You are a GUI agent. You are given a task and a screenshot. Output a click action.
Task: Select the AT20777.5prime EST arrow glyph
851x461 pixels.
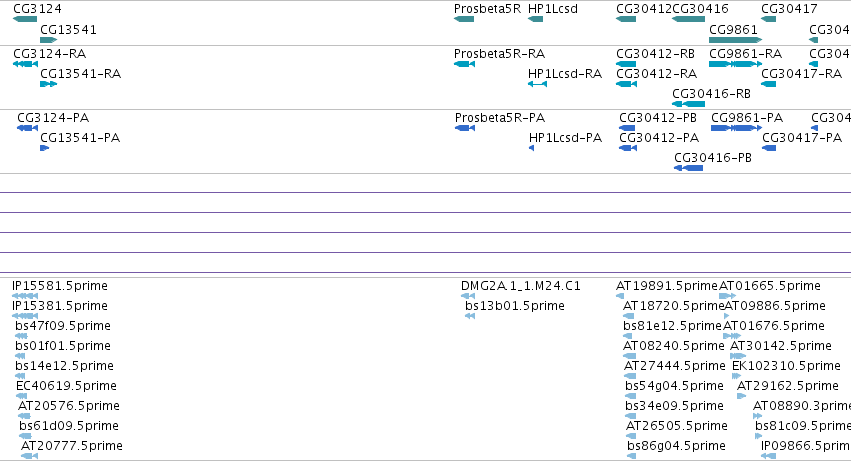[29, 456]
